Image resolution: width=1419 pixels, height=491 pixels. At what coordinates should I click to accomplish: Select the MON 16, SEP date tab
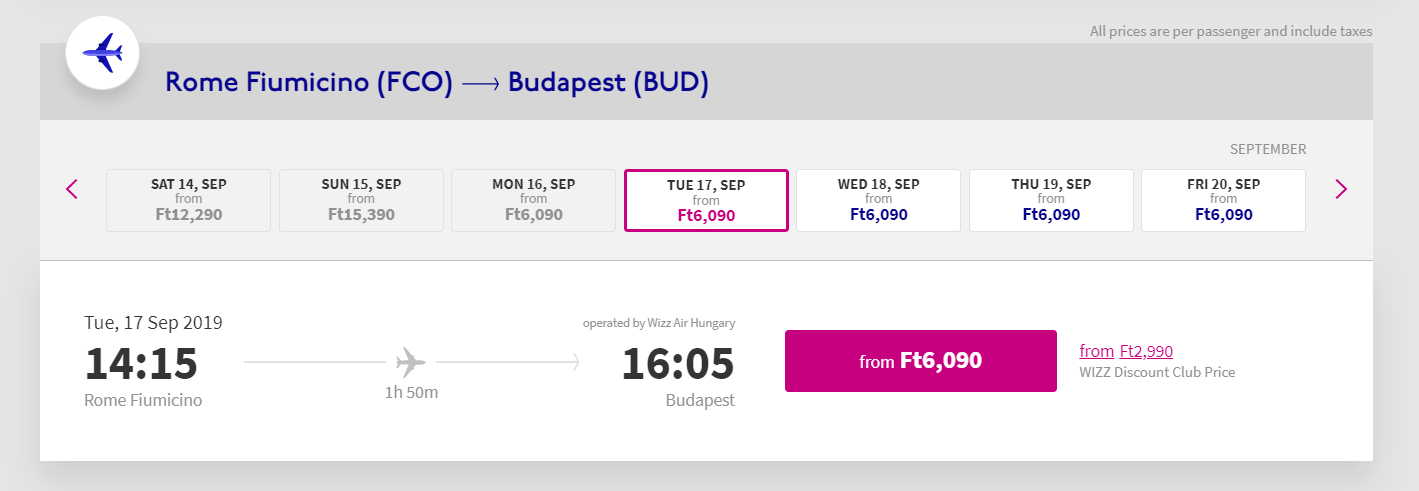[x=534, y=200]
